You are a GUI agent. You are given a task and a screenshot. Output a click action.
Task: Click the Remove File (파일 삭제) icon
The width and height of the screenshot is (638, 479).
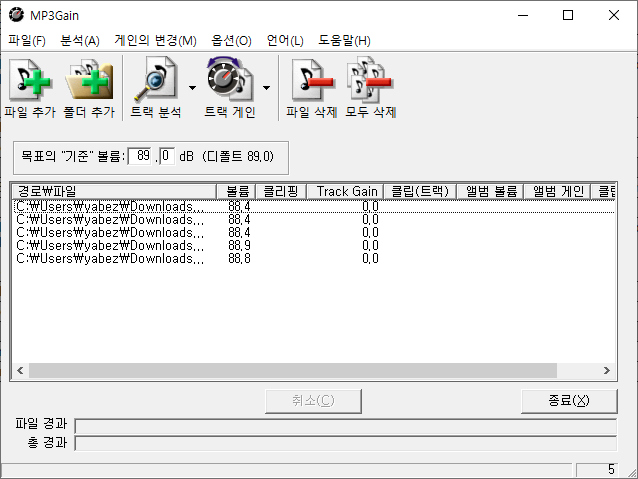point(311,79)
